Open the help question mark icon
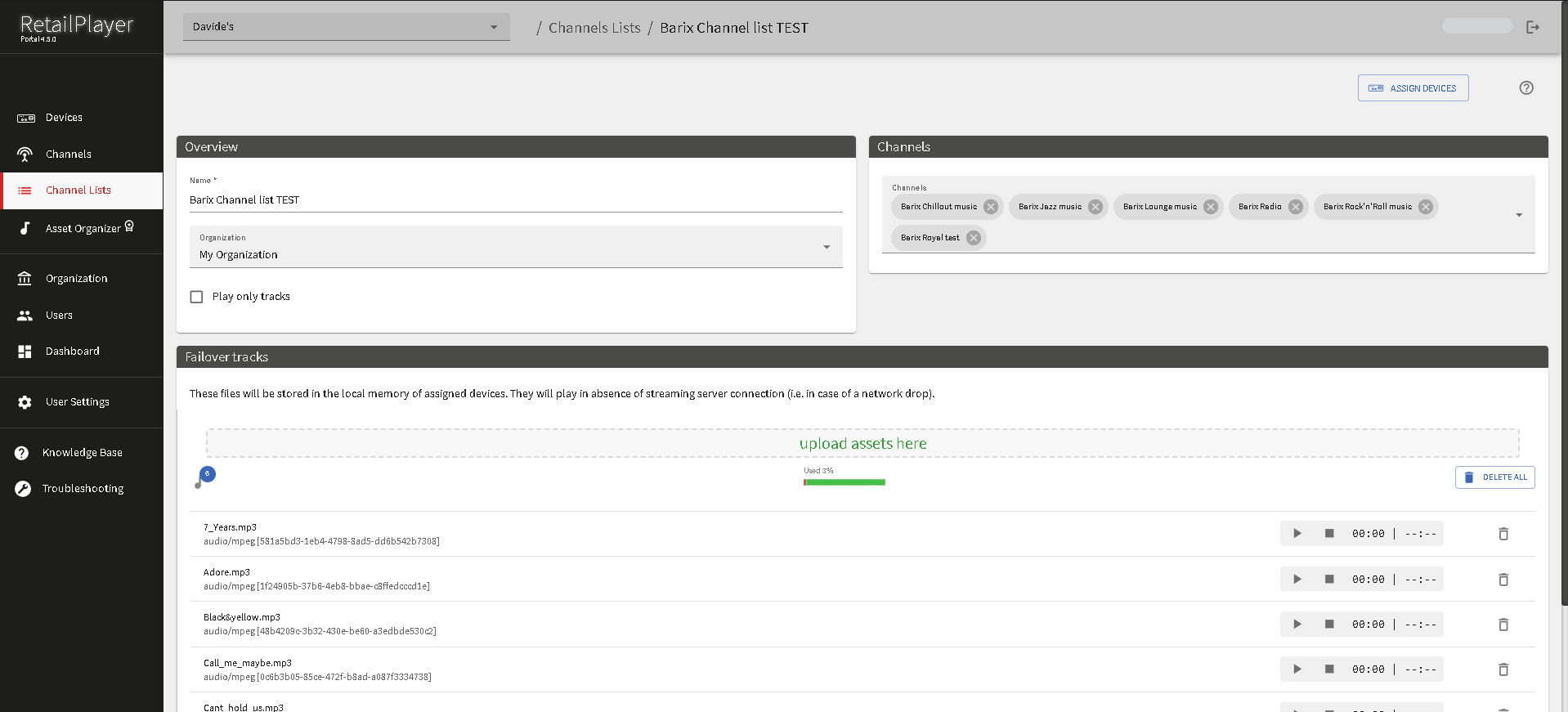1568x712 pixels. (x=1525, y=88)
